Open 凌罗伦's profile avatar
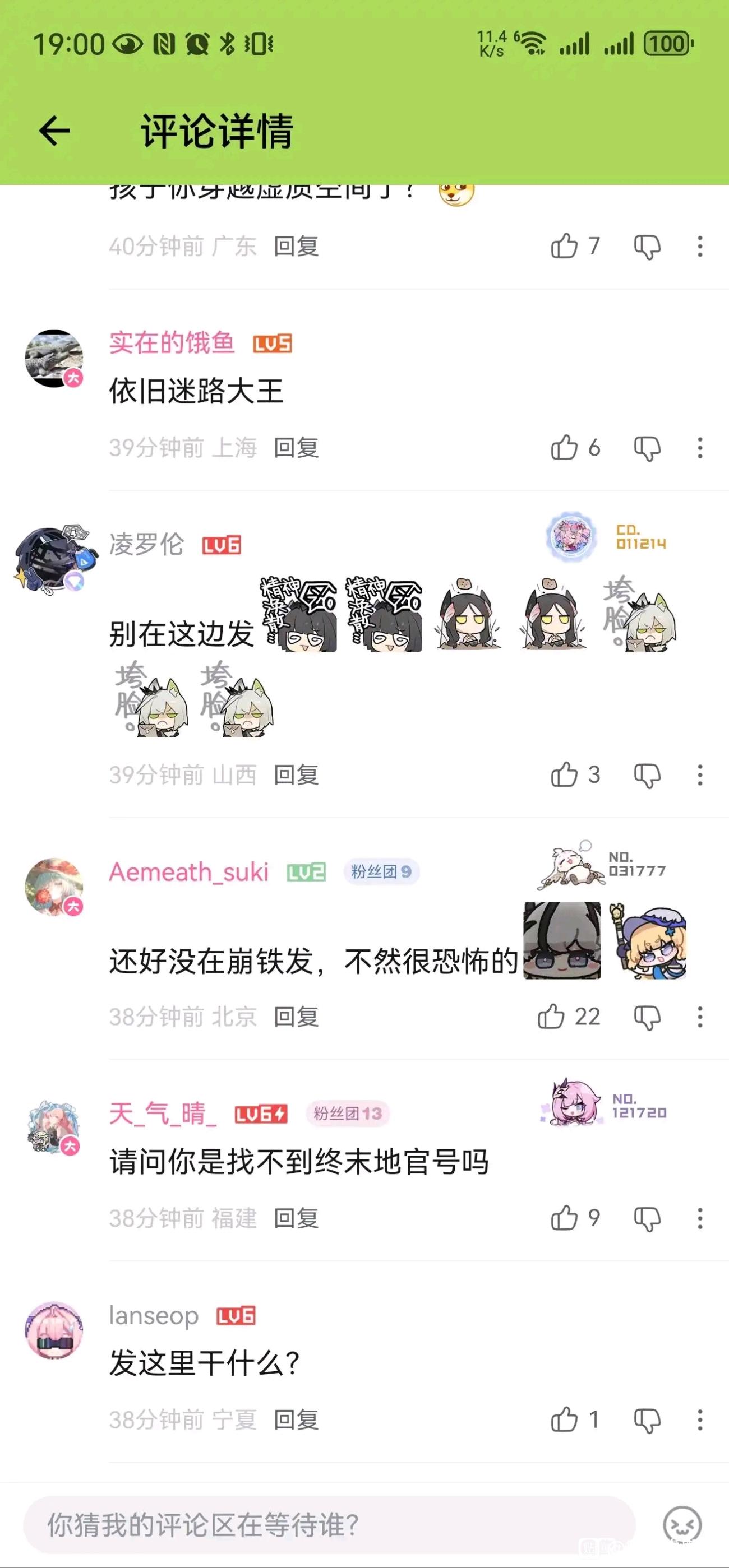The height and width of the screenshot is (1568, 729). [54, 559]
